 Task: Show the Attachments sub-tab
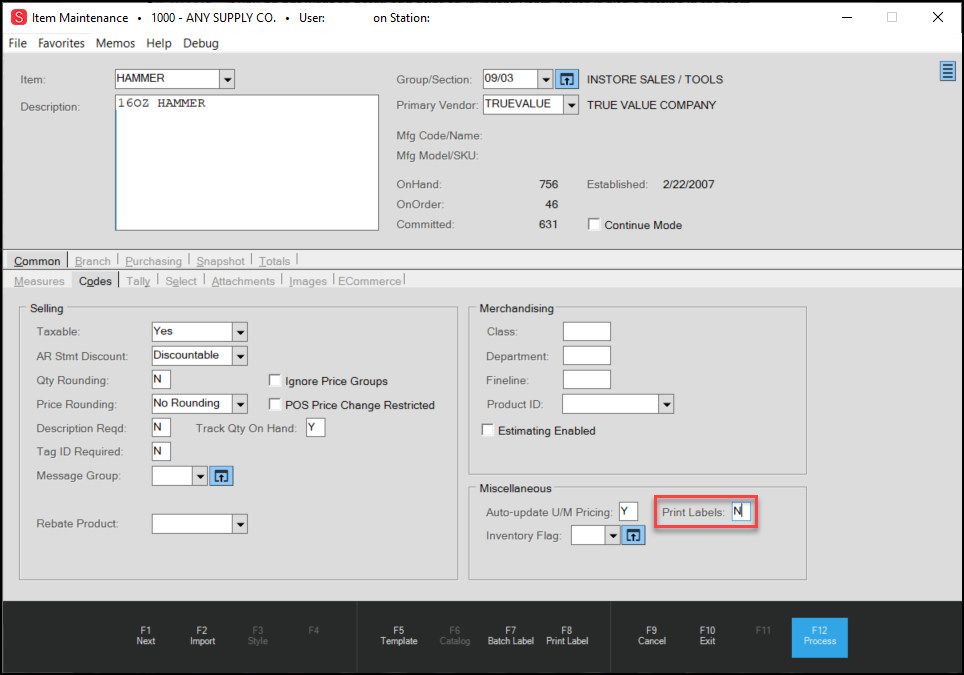243,281
